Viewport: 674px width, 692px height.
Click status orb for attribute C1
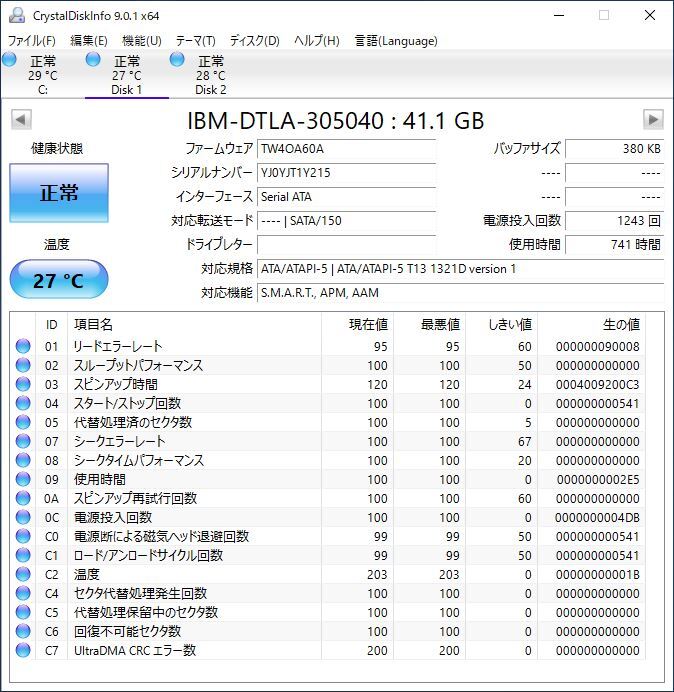(x=23, y=555)
